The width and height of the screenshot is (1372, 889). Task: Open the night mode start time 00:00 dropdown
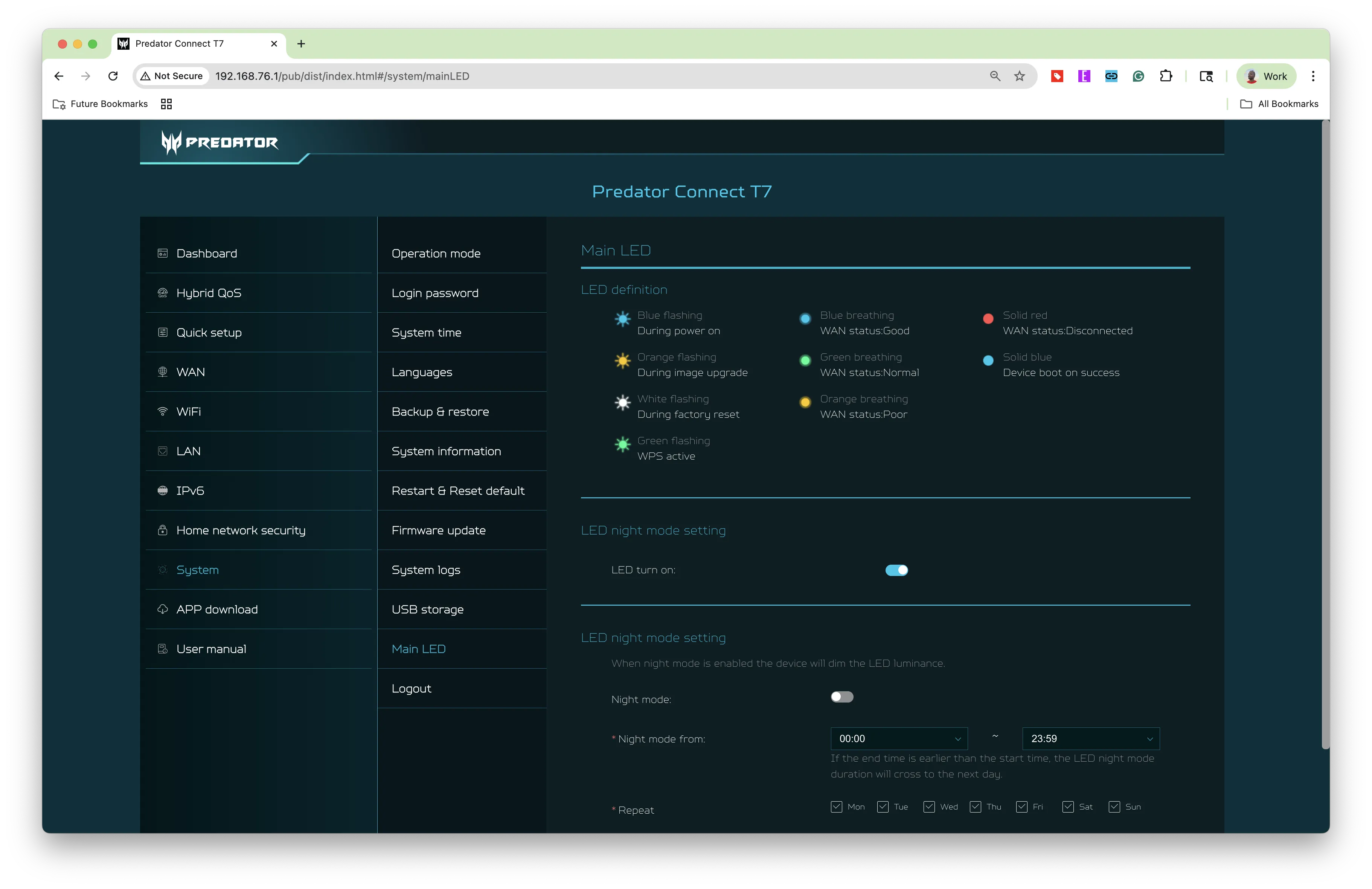(899, 738)
